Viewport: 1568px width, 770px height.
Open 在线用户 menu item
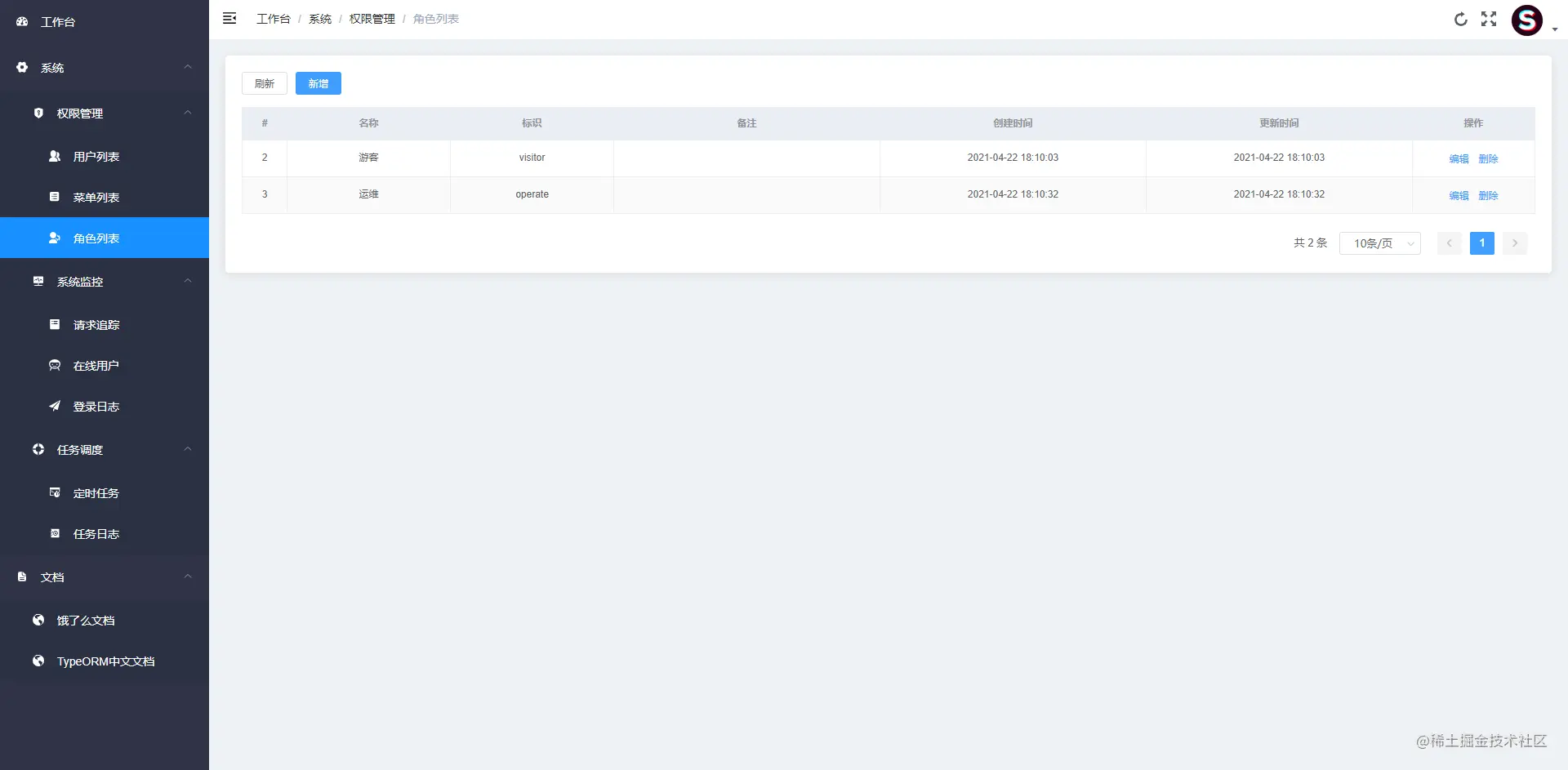[x=105, y=365]
